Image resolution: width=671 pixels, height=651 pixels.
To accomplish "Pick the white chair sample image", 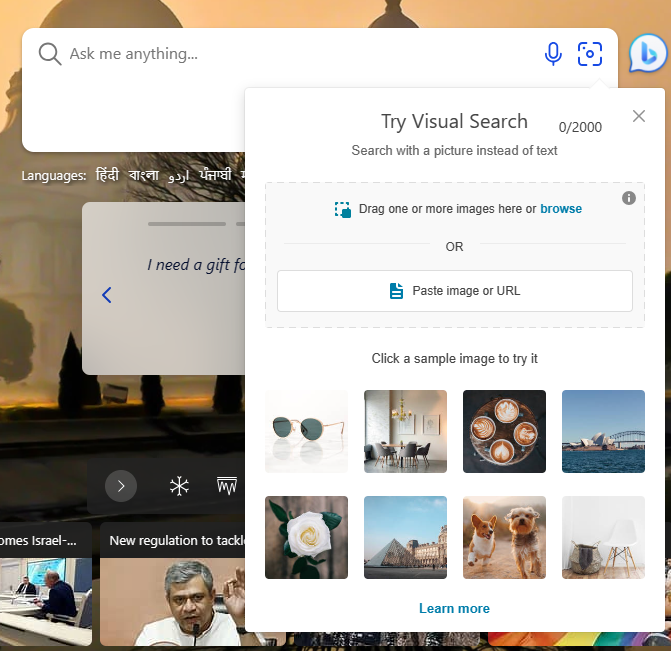I will tap(603, 537).
